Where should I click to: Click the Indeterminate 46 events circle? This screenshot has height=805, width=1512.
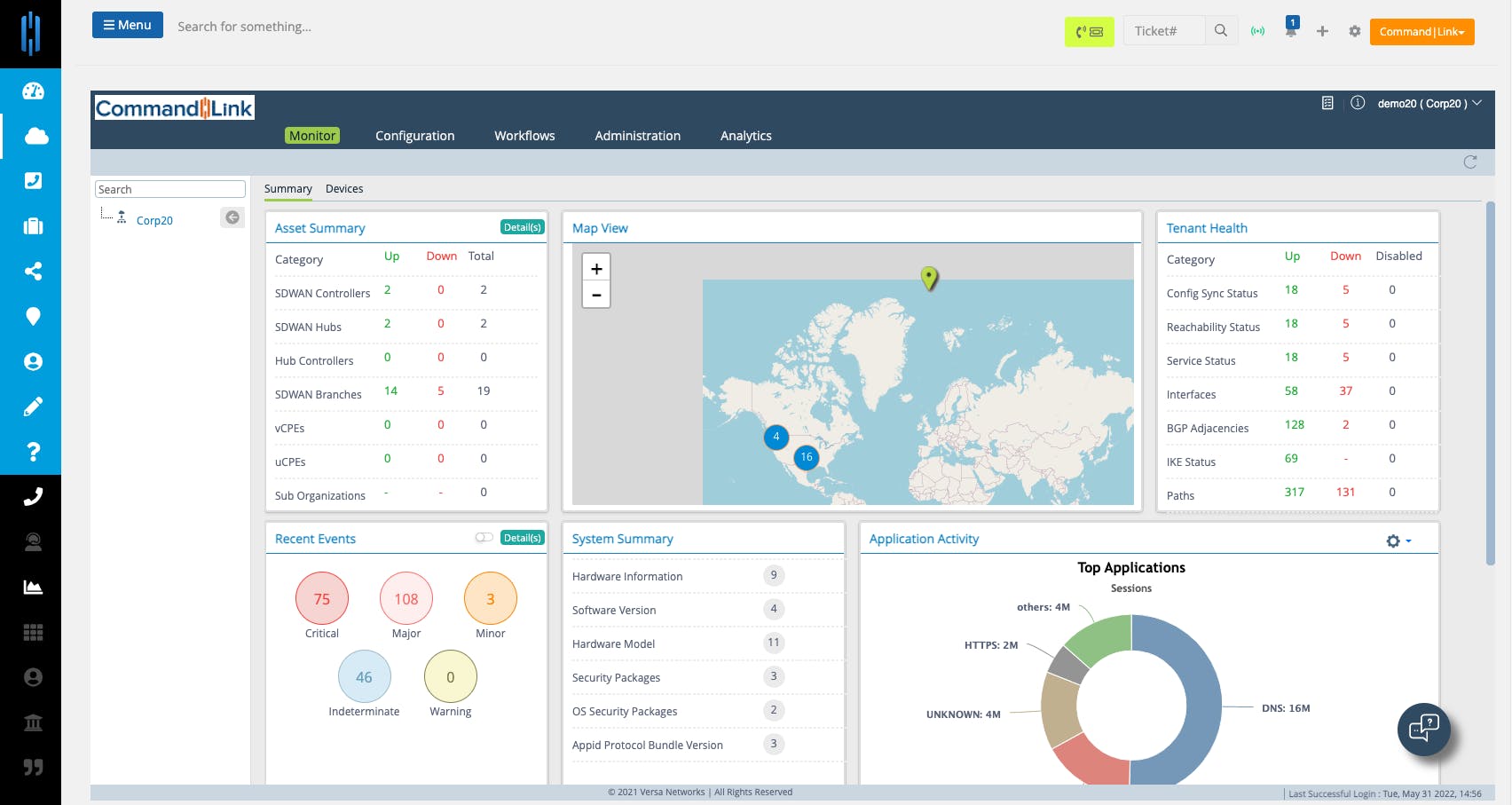(364, 677)
